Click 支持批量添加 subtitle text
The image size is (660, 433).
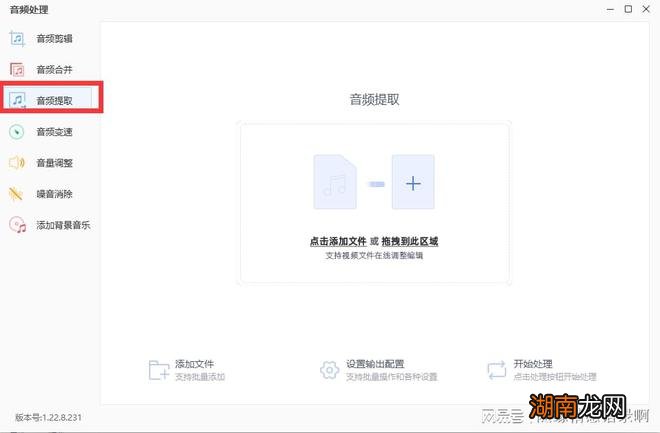tap(200, 377)
